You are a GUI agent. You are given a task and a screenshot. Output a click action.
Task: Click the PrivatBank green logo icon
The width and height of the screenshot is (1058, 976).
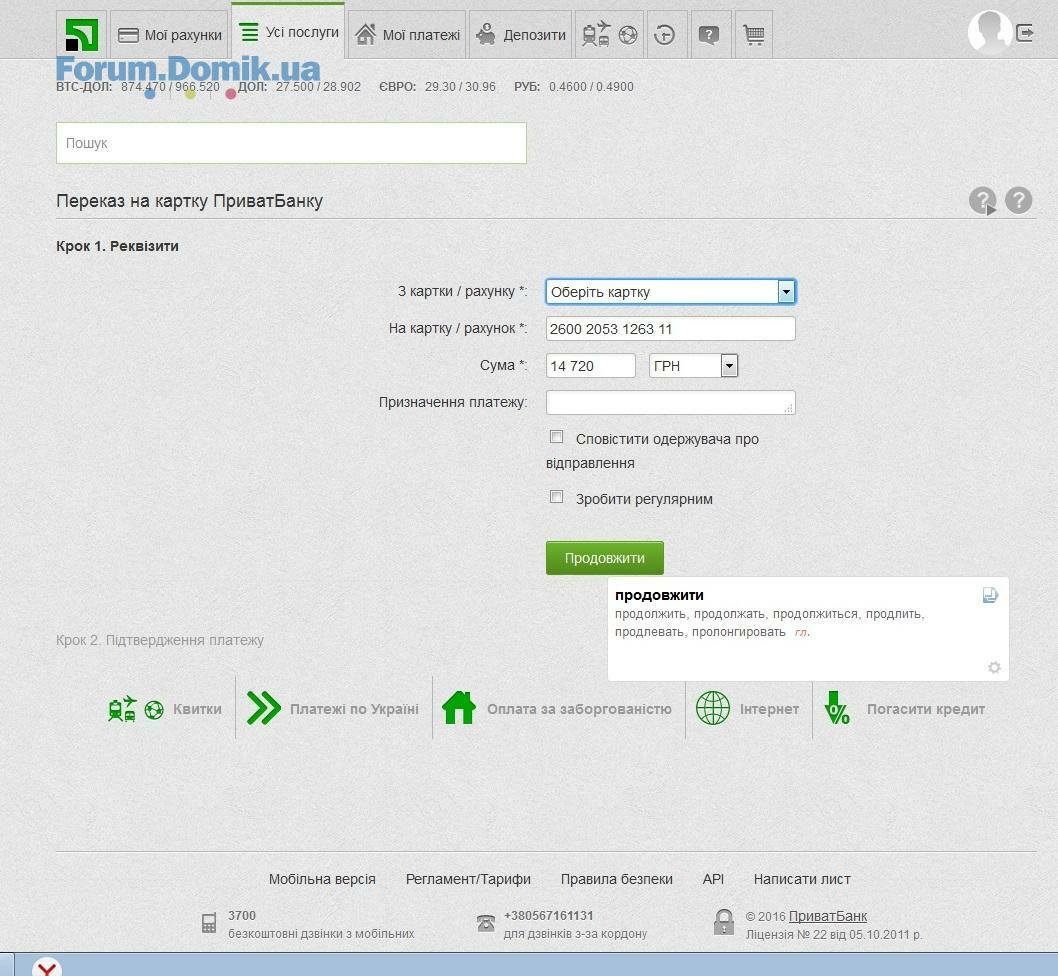point(81,35)
